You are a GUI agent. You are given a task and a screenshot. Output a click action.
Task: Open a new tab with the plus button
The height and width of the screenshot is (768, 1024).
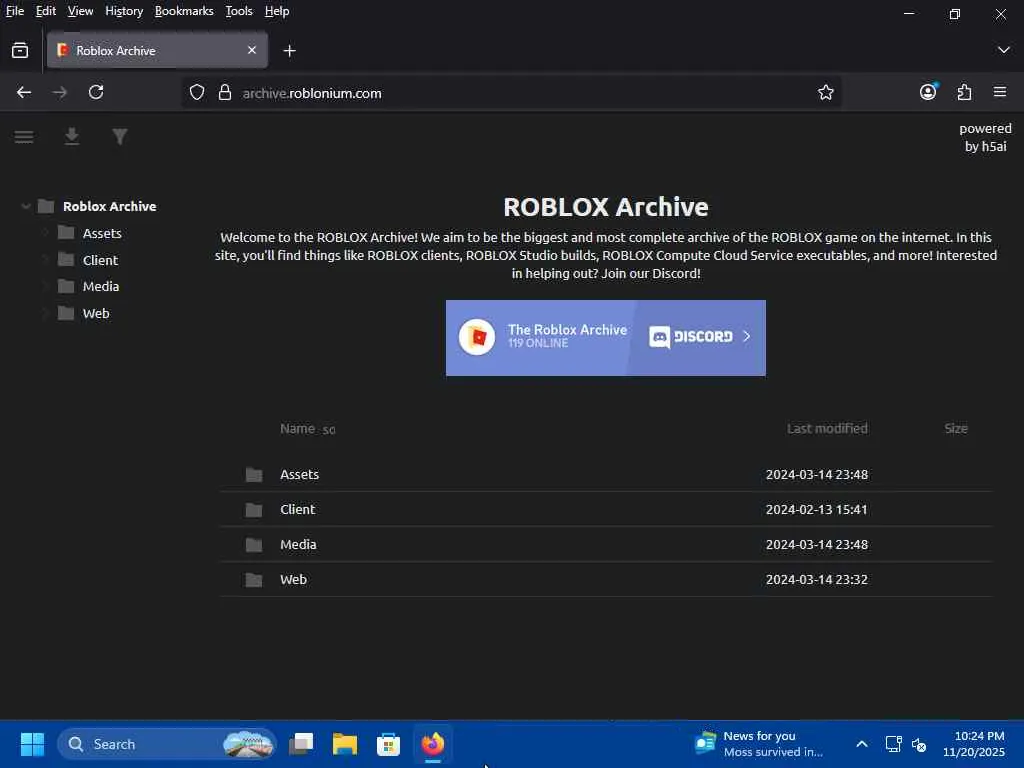tap(289, 50)
